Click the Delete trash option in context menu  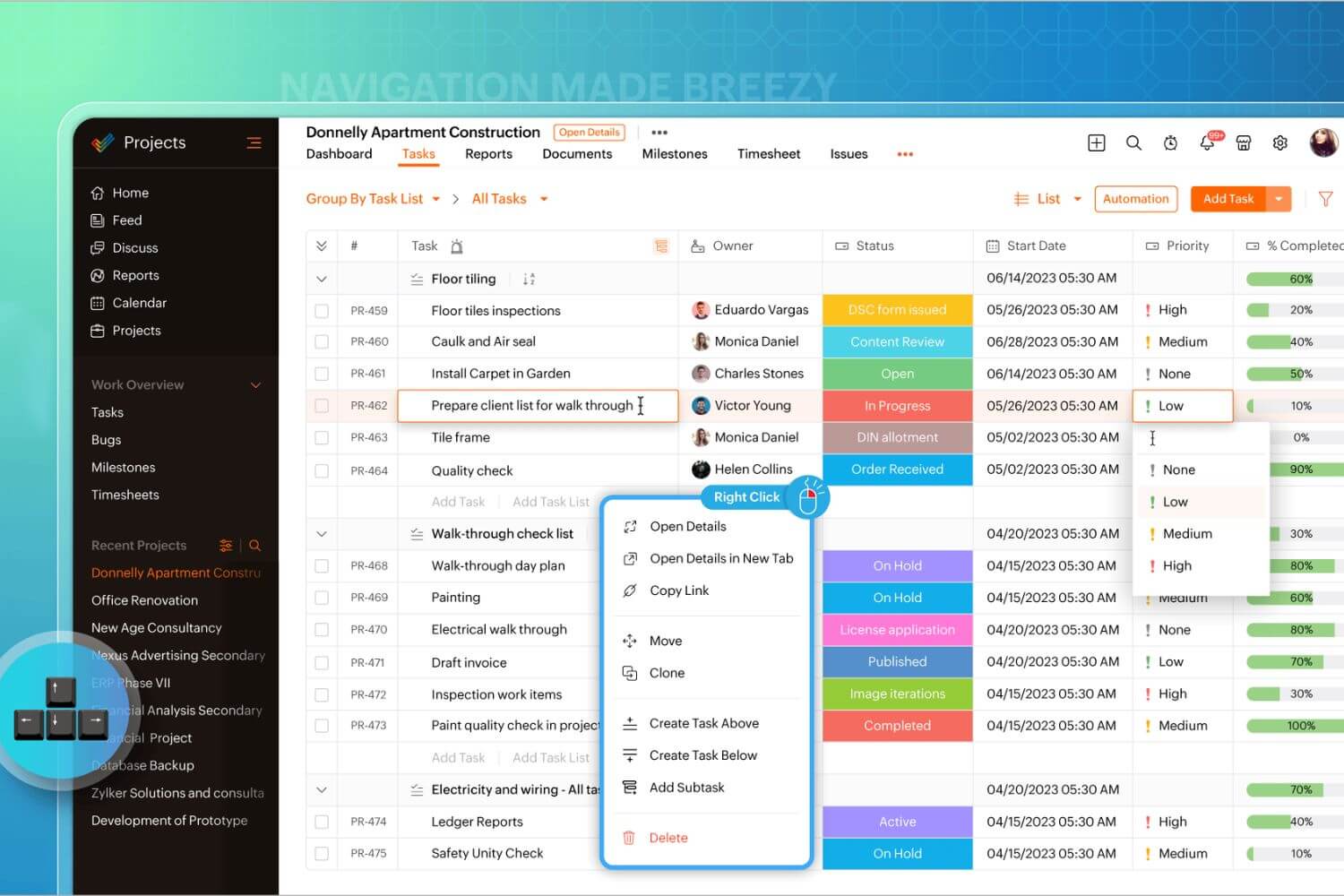point(656,838)
